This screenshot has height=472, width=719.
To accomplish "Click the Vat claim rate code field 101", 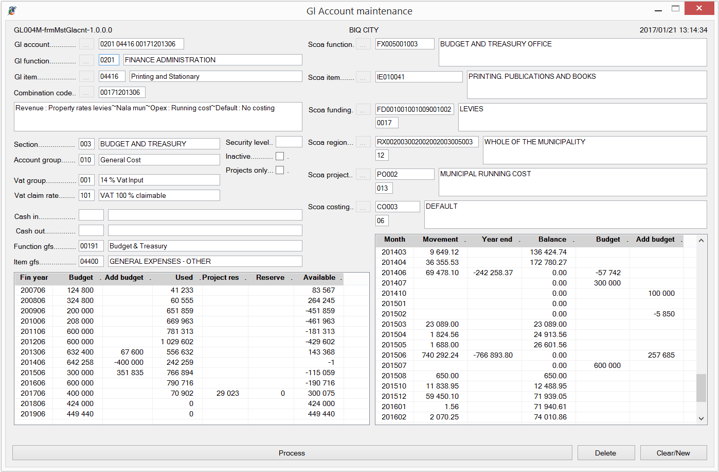I will click(x=86, y=195).
